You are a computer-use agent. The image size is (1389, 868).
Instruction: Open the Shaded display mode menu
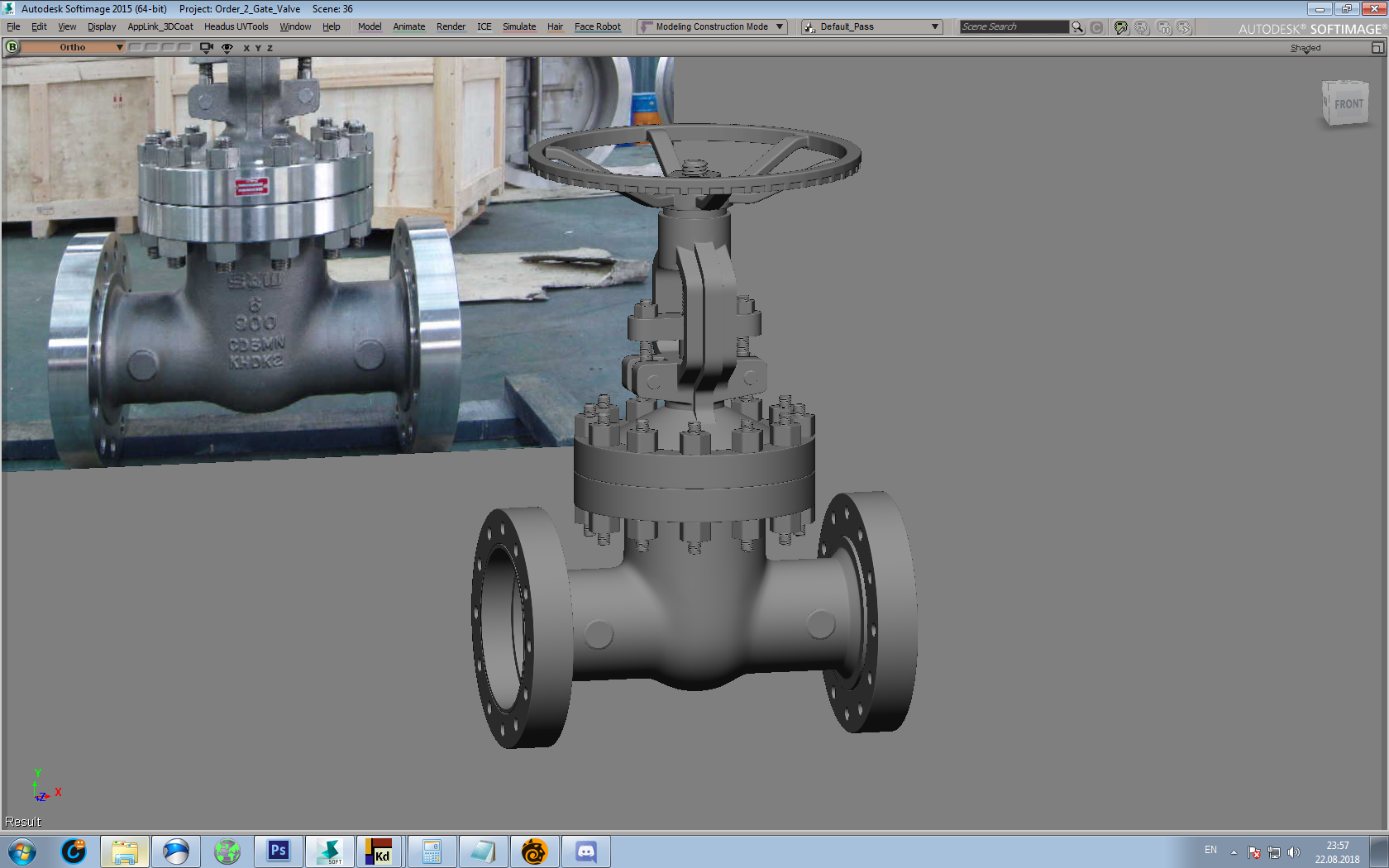1305,48
